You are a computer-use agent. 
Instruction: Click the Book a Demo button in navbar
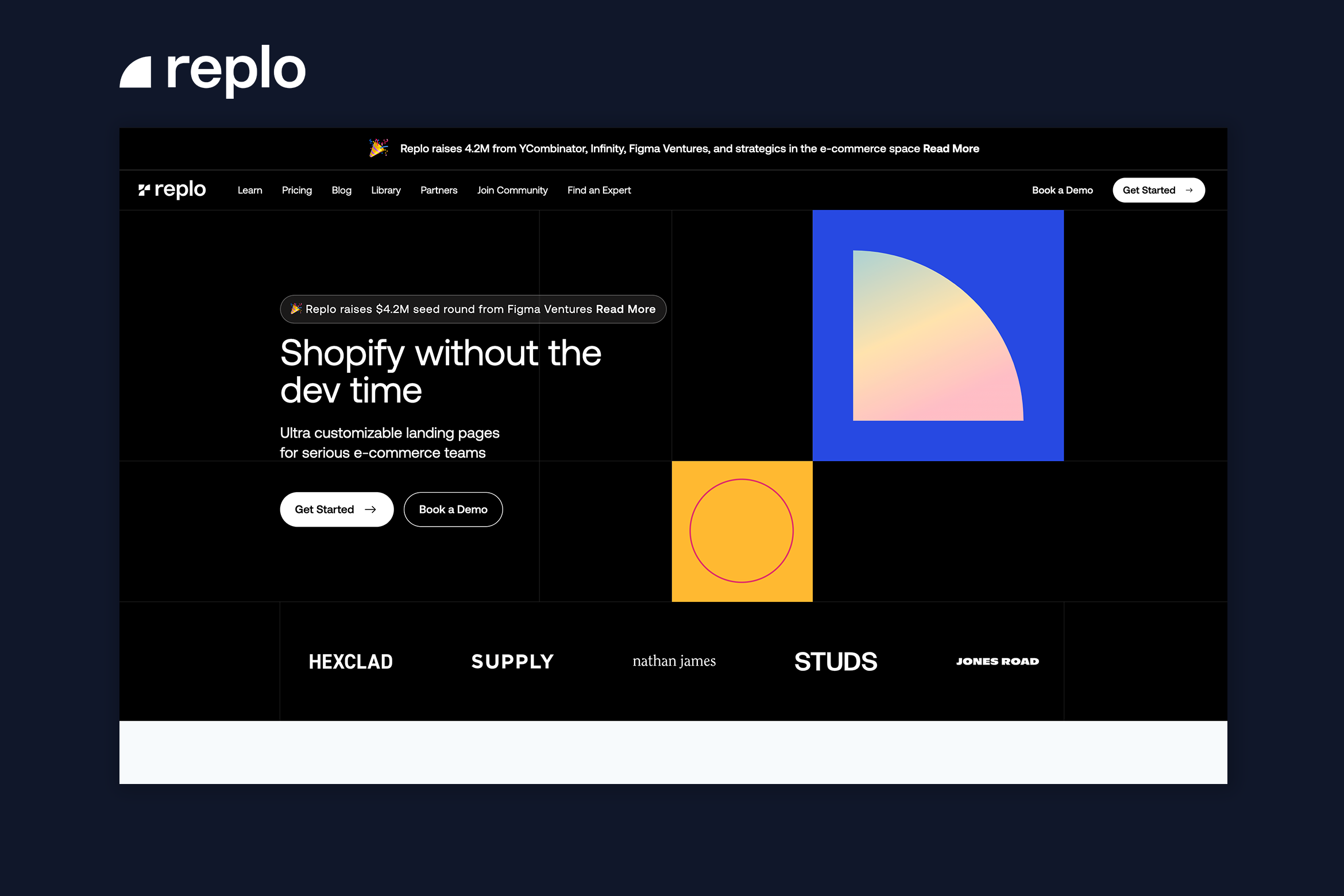[1064, 190]
